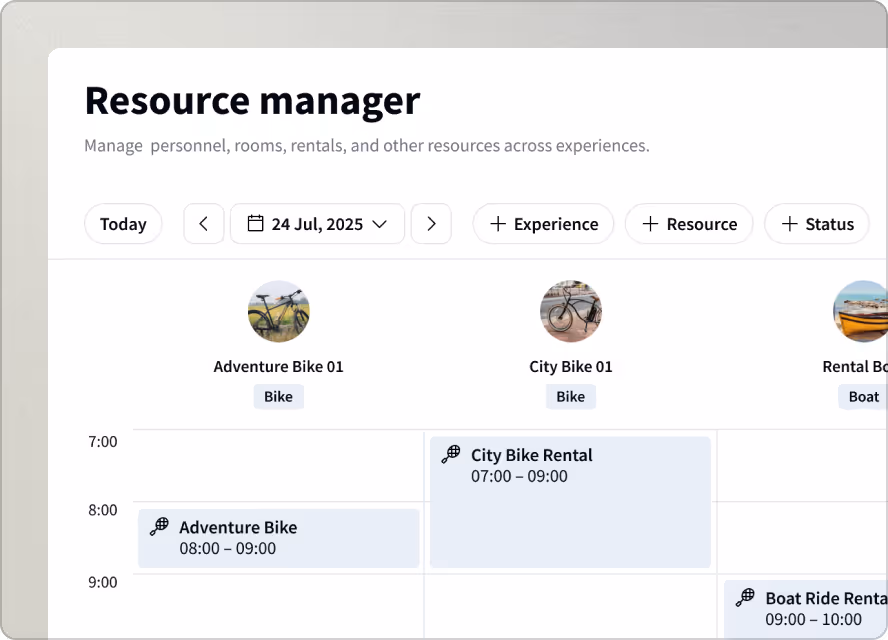Click racket icon on City Bike Rental
Screen dimensions: 888x640
pos(451,454)
